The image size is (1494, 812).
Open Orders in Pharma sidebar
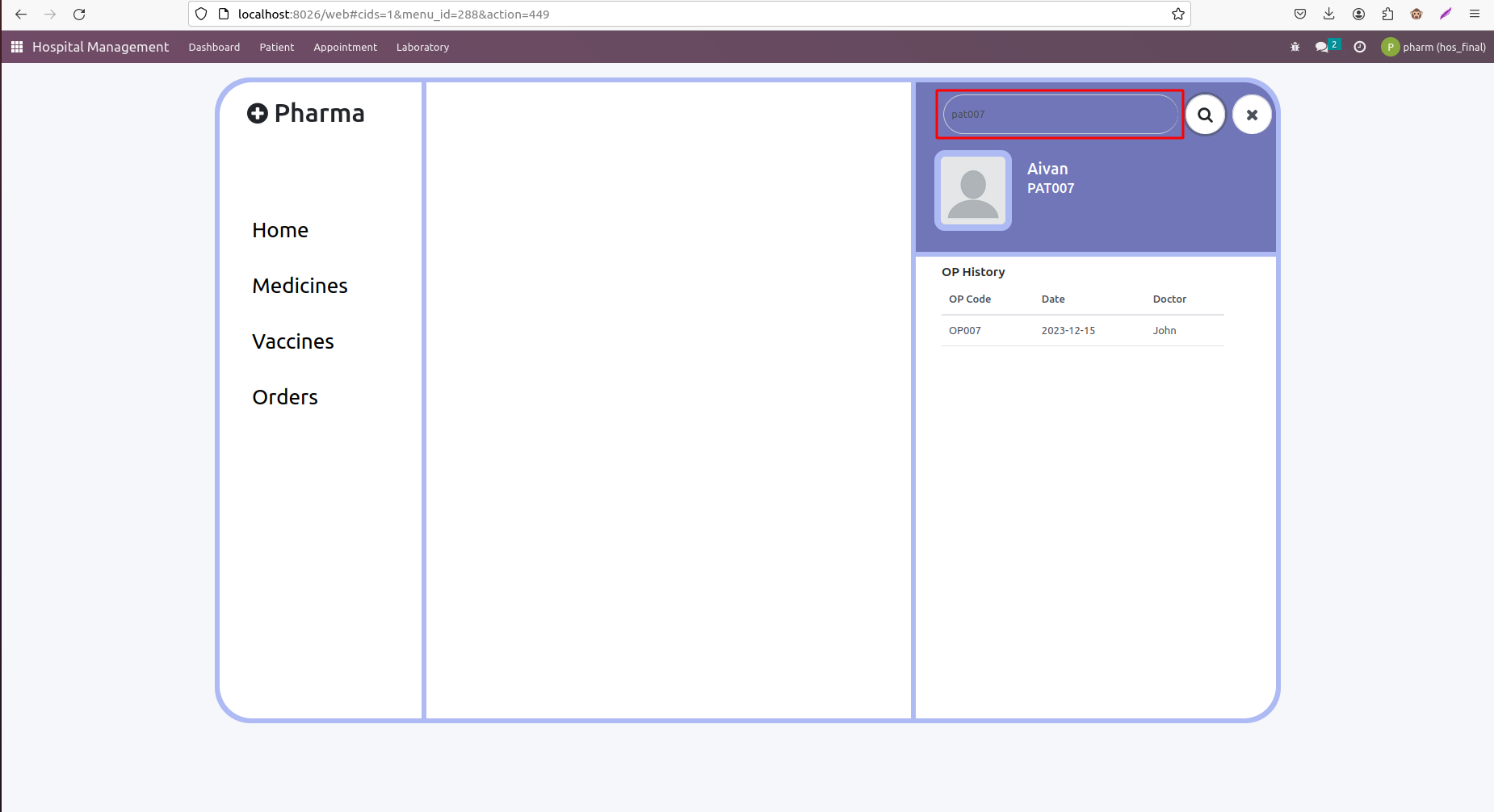click(x=285, y=397)
